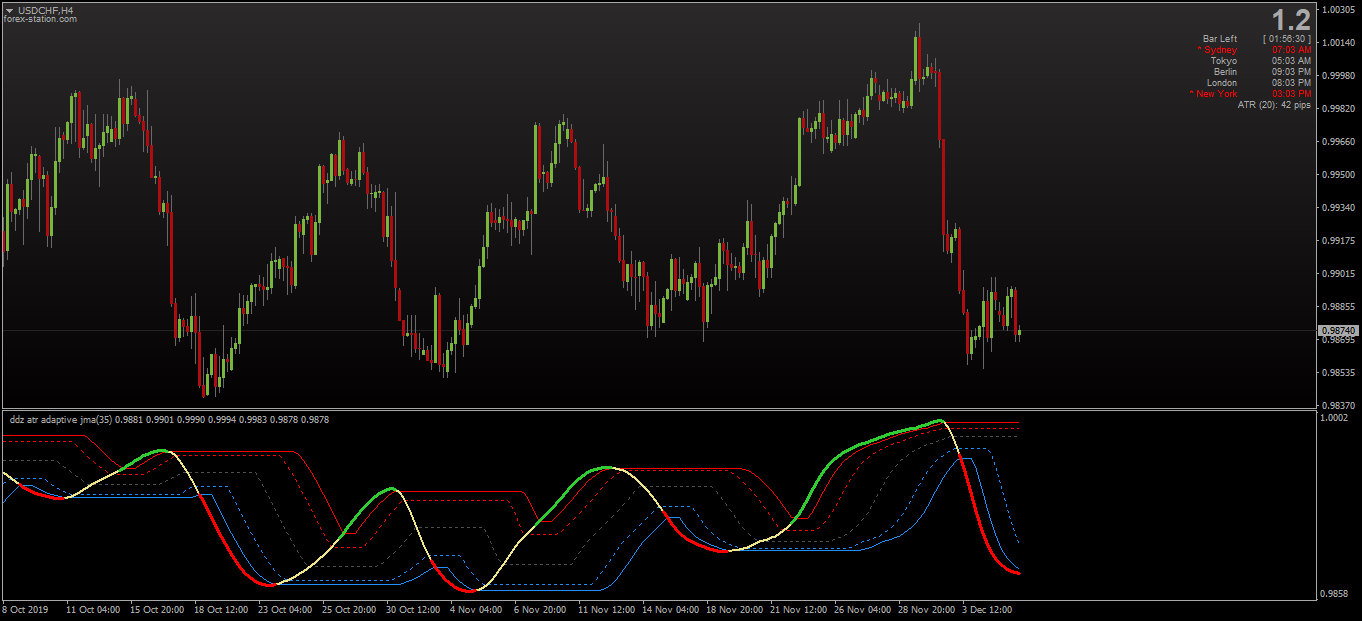Click the 25 Oct 20:00 time label
This screenshot has width=1362, height=621.
[x=349, y=609]
